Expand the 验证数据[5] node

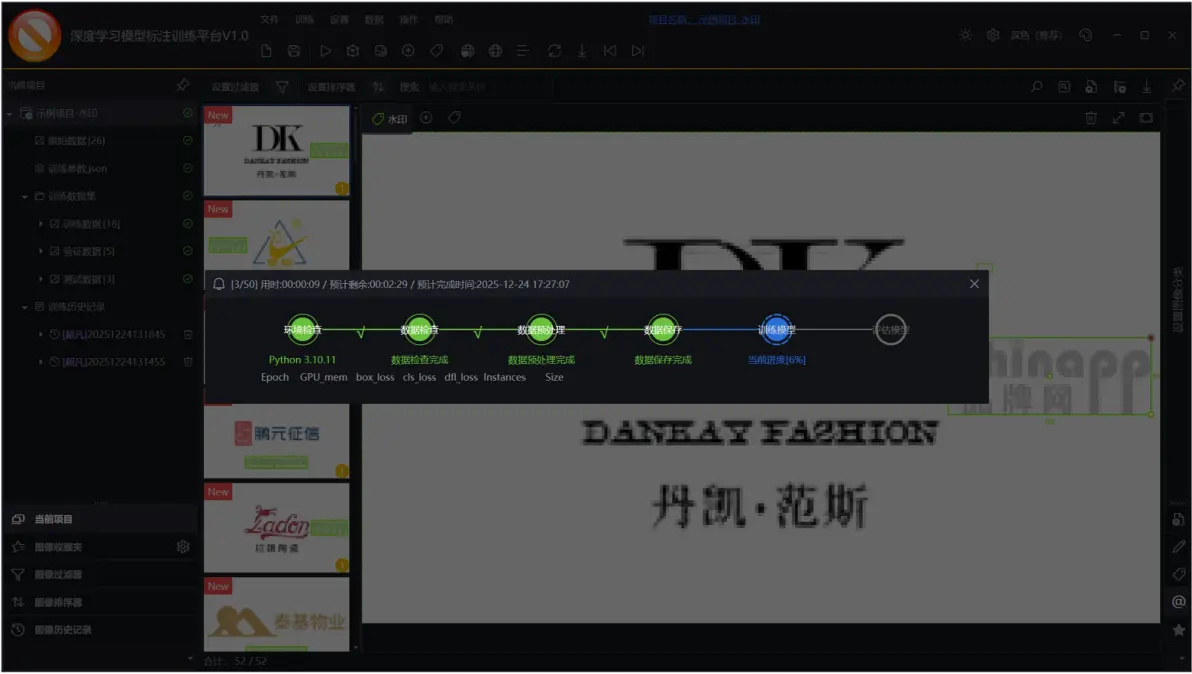[40, 252]
